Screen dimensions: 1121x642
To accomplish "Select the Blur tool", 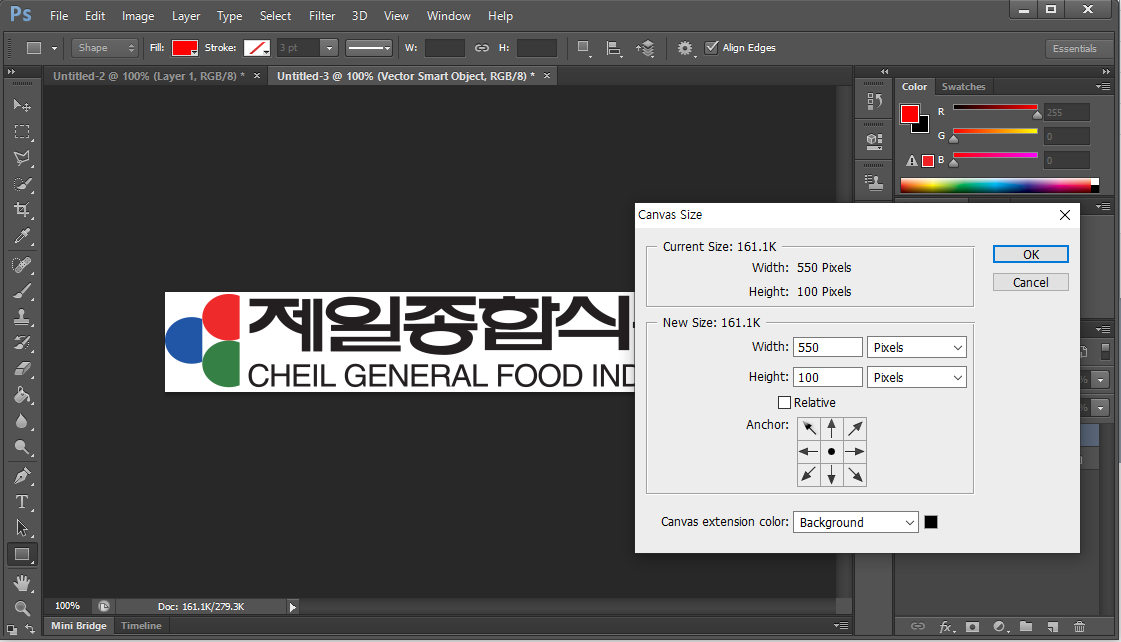I will coord(22,421).
